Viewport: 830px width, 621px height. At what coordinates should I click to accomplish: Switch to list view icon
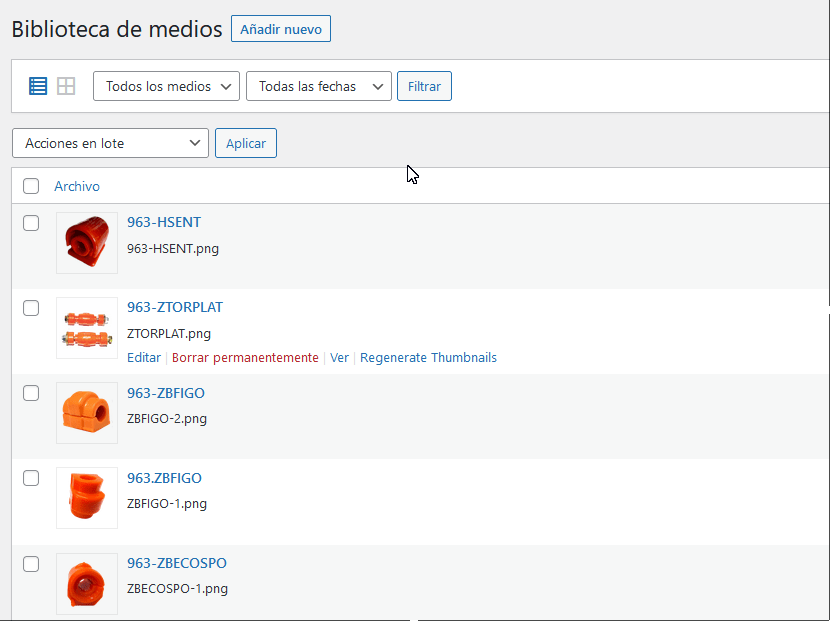coord(38,86)
